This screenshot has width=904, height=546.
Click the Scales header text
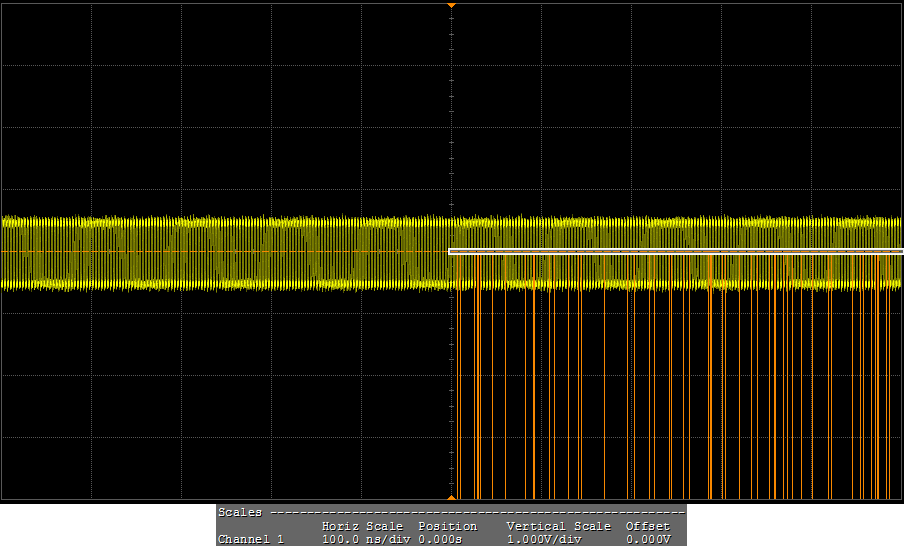[x=240, y=512]
